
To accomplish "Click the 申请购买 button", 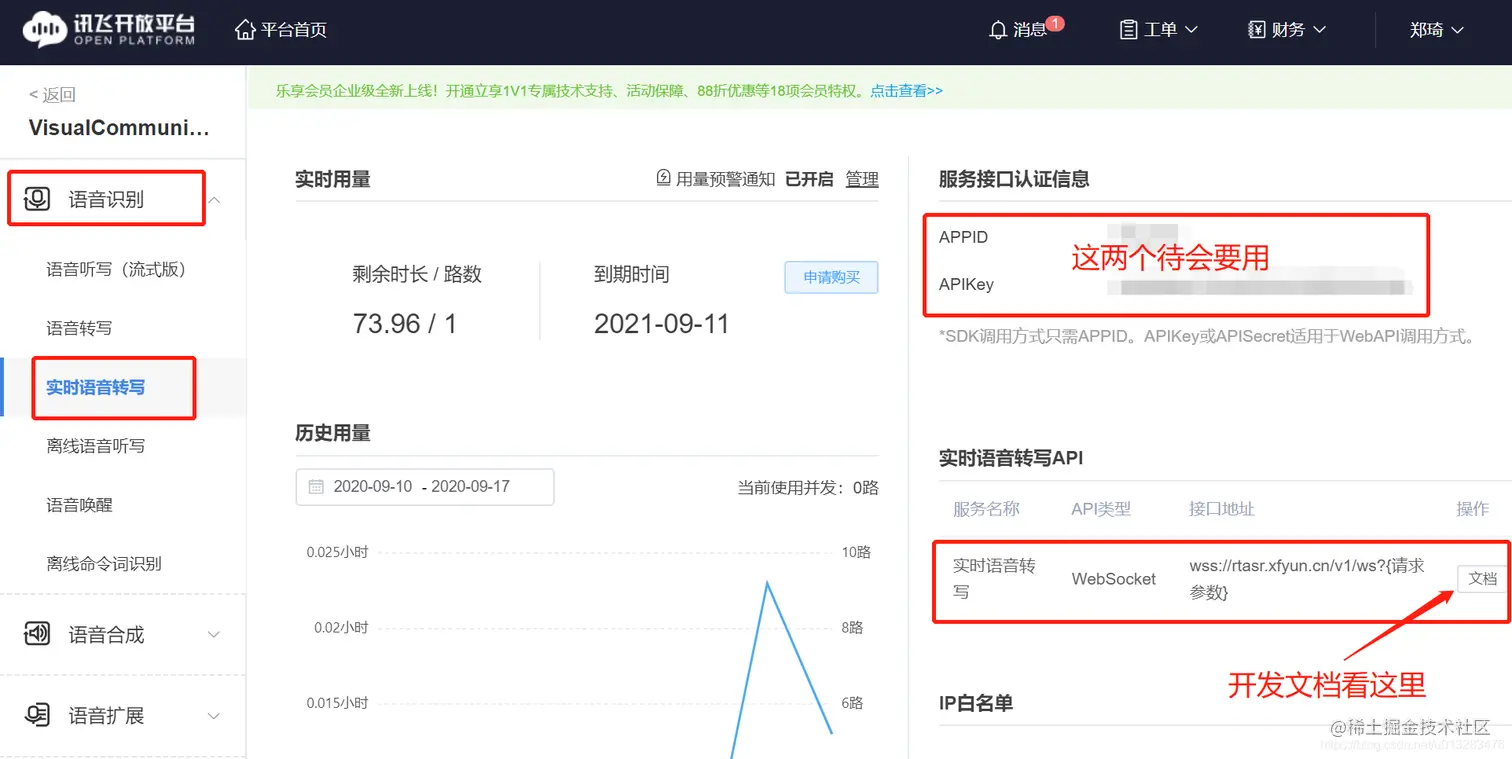I will tap(831, 277).
